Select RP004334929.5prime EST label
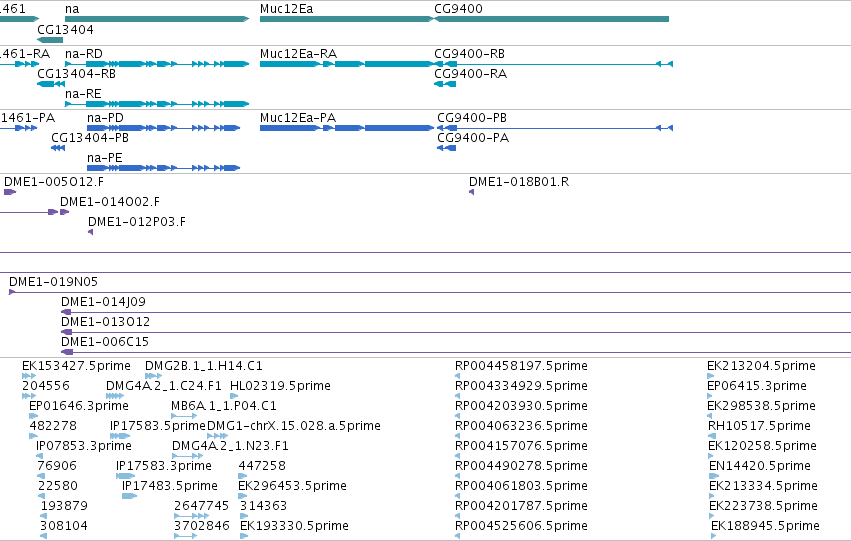This screenshot has width=851, height=541. coord(521,386)
